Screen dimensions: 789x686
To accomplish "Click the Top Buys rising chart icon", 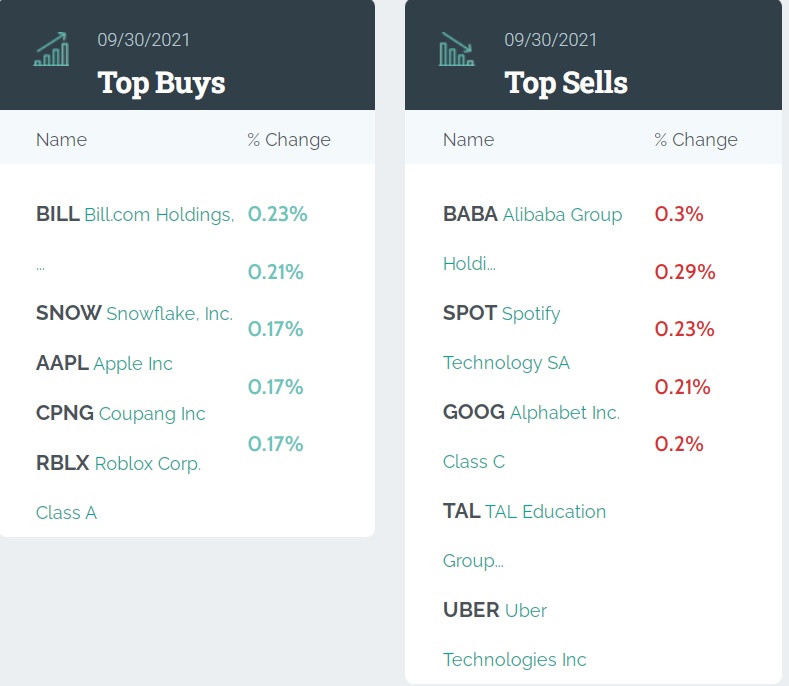I will 52,49.
